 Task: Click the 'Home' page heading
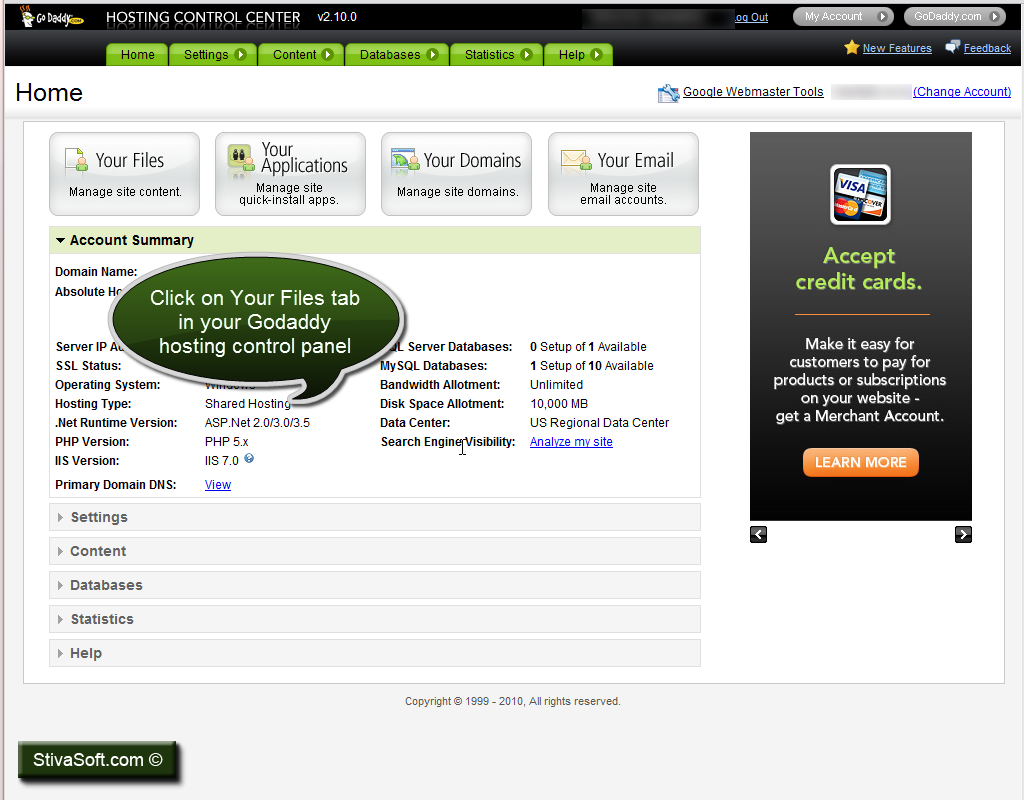[49, 93]
